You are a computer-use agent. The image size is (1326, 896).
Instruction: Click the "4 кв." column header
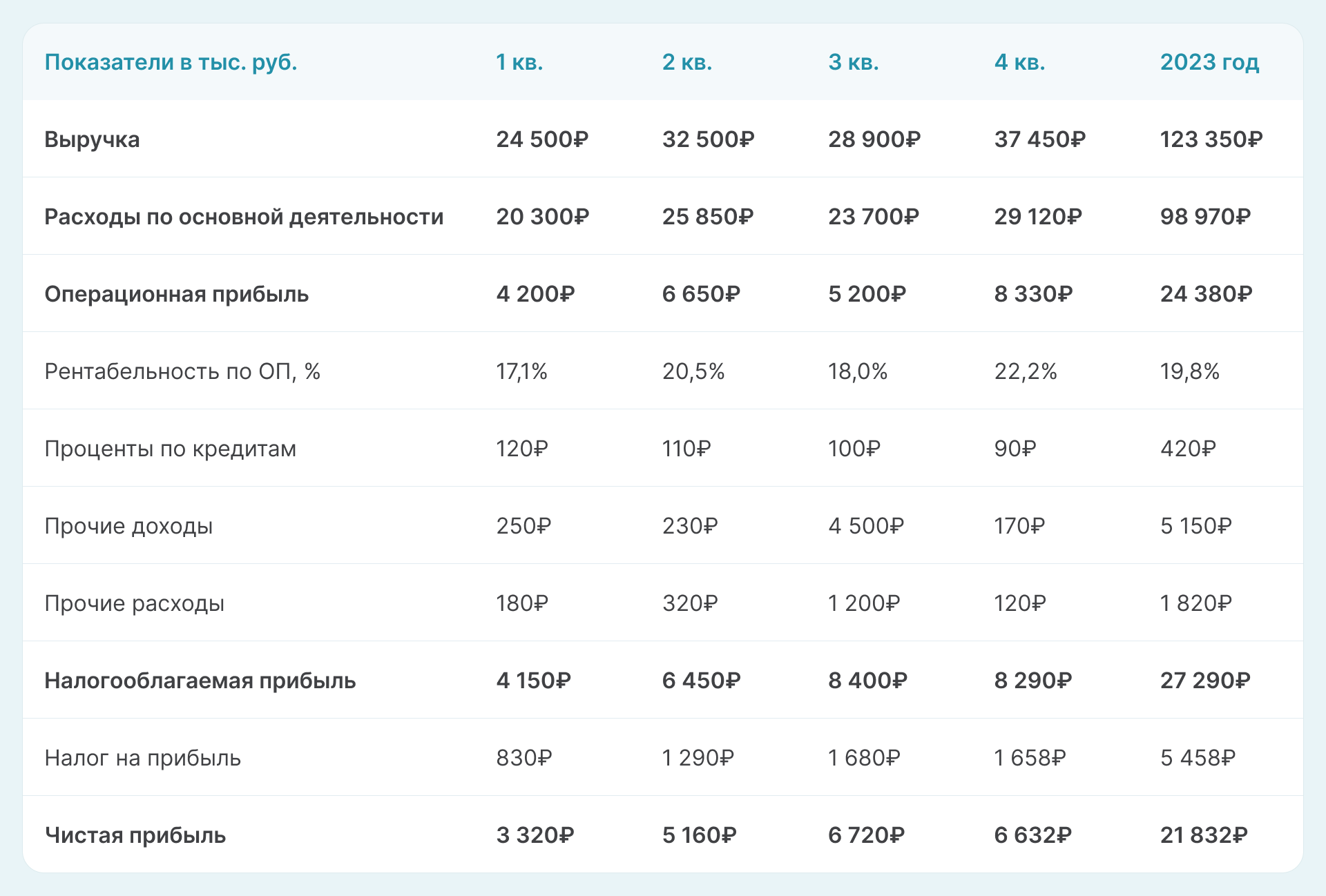pyautogui.click(x=1019, y=62)
